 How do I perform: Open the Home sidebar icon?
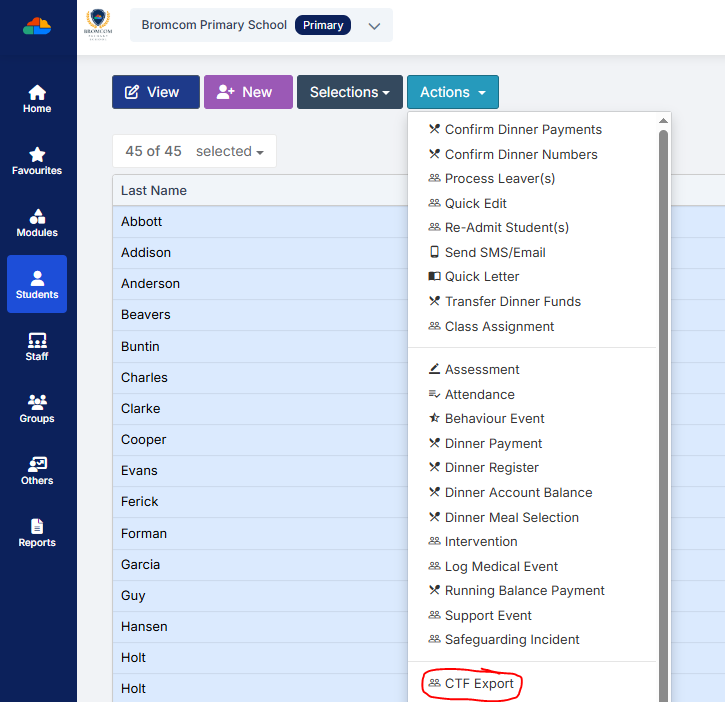pos(37,98)
